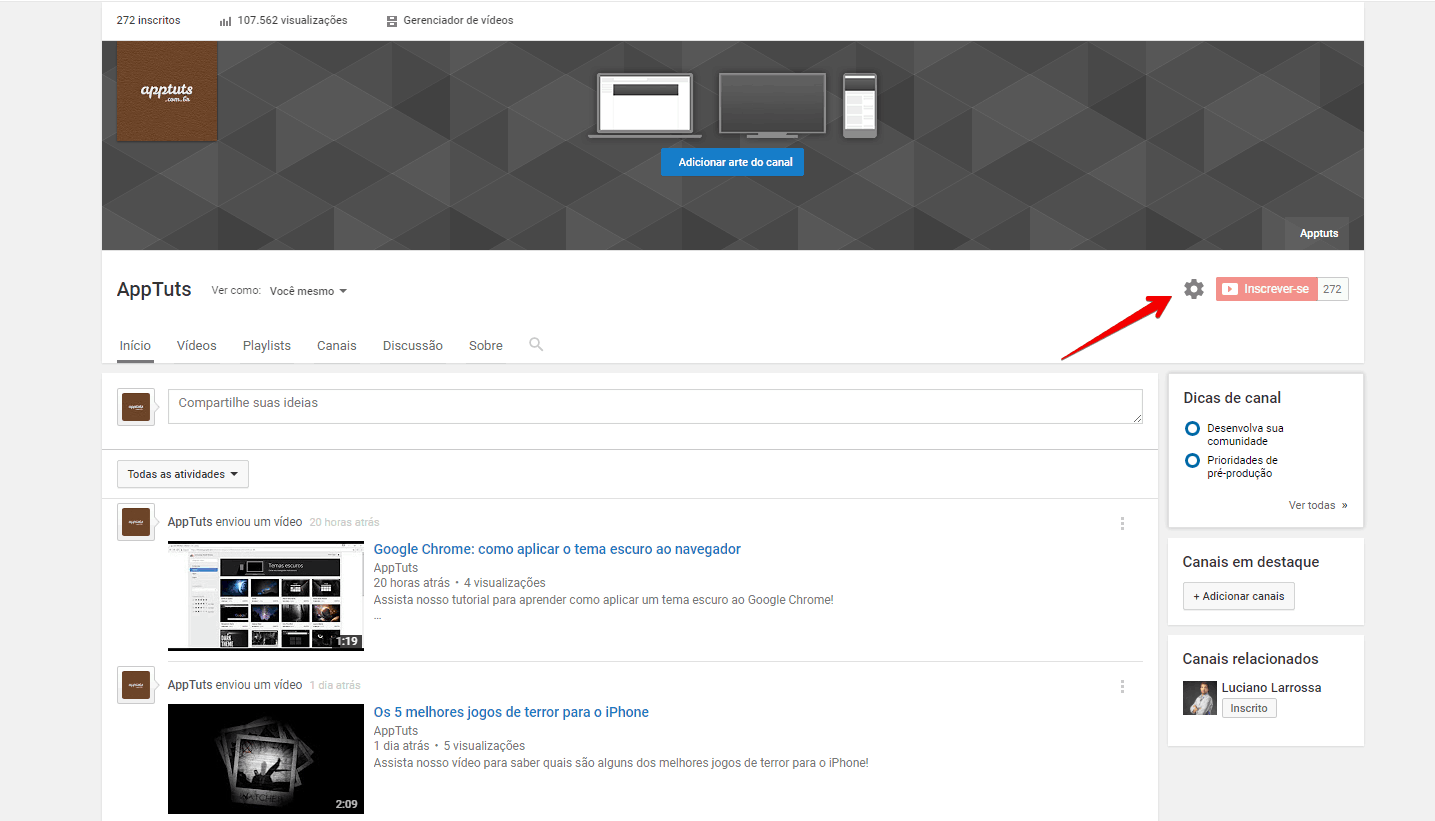The height and width of the screenshot is (821, 1435).
Task: Click Adicionar arte do canal button
Action: click(x=732, y=162)
